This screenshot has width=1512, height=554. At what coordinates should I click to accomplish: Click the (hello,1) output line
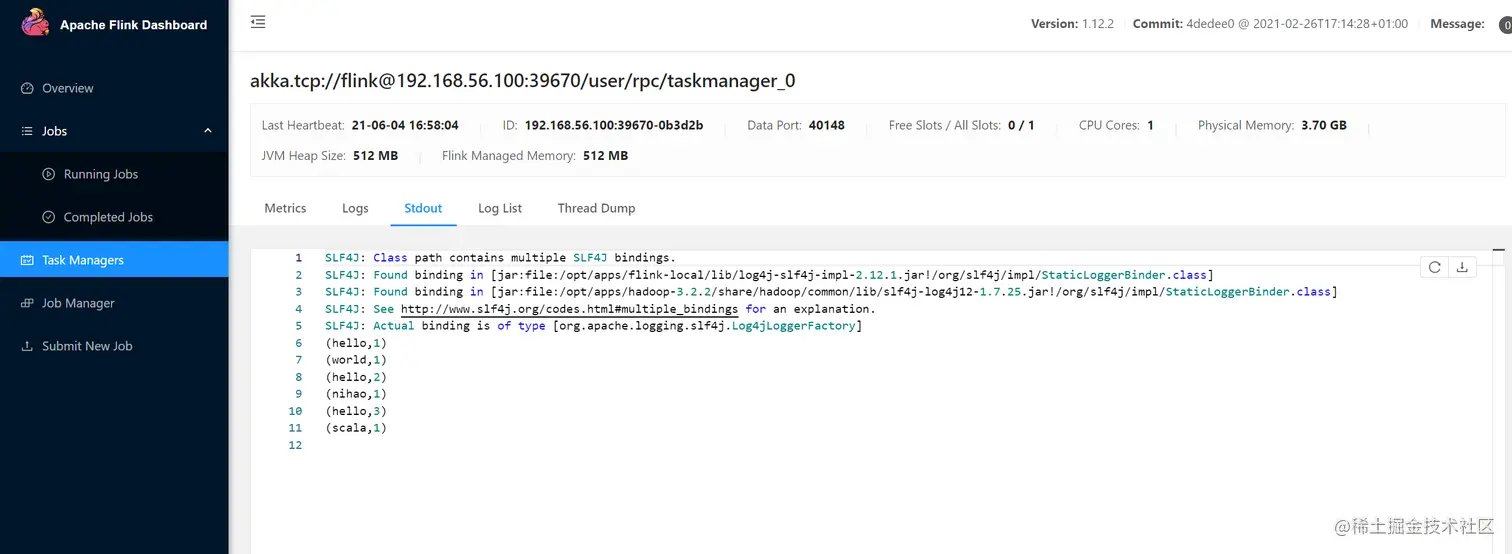tap(355, 343)
